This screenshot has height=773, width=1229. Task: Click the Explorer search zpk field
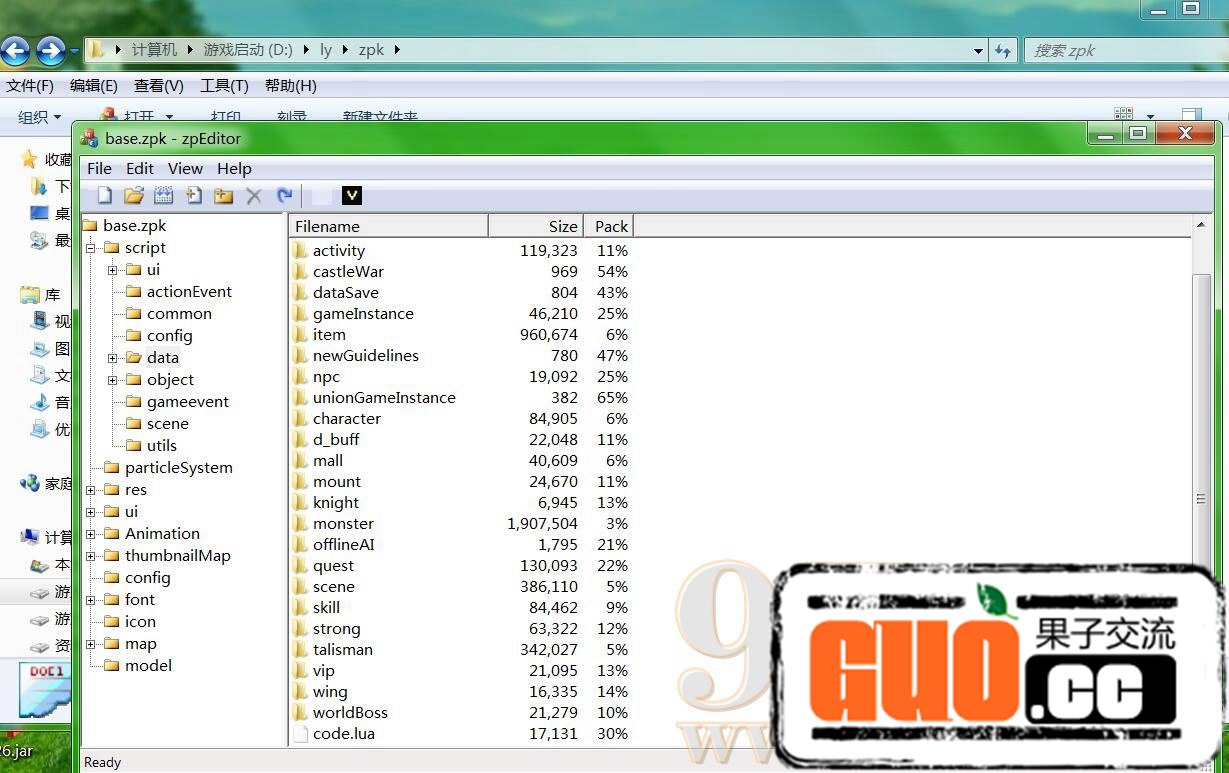click(x=1120, y=50)
